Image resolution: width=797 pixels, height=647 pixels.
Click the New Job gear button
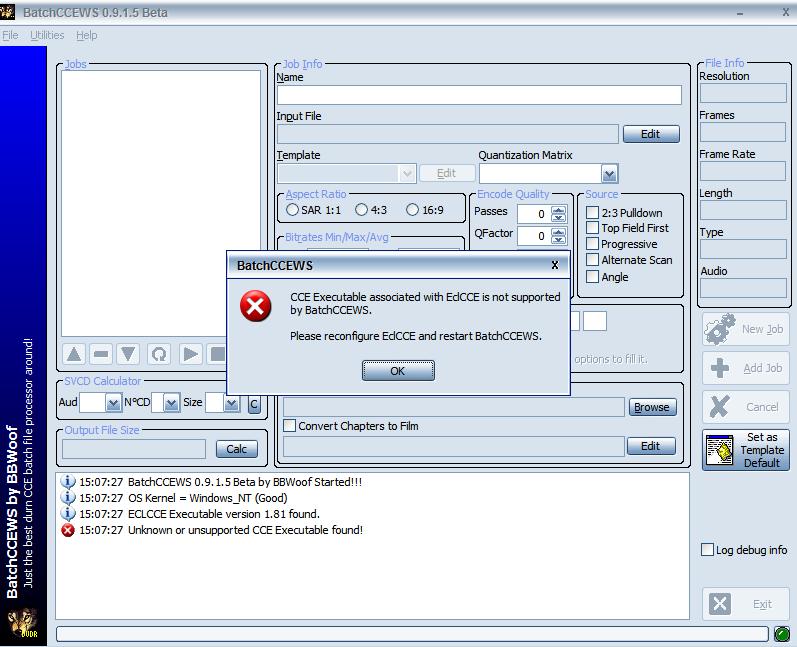[x=746, y=329]
